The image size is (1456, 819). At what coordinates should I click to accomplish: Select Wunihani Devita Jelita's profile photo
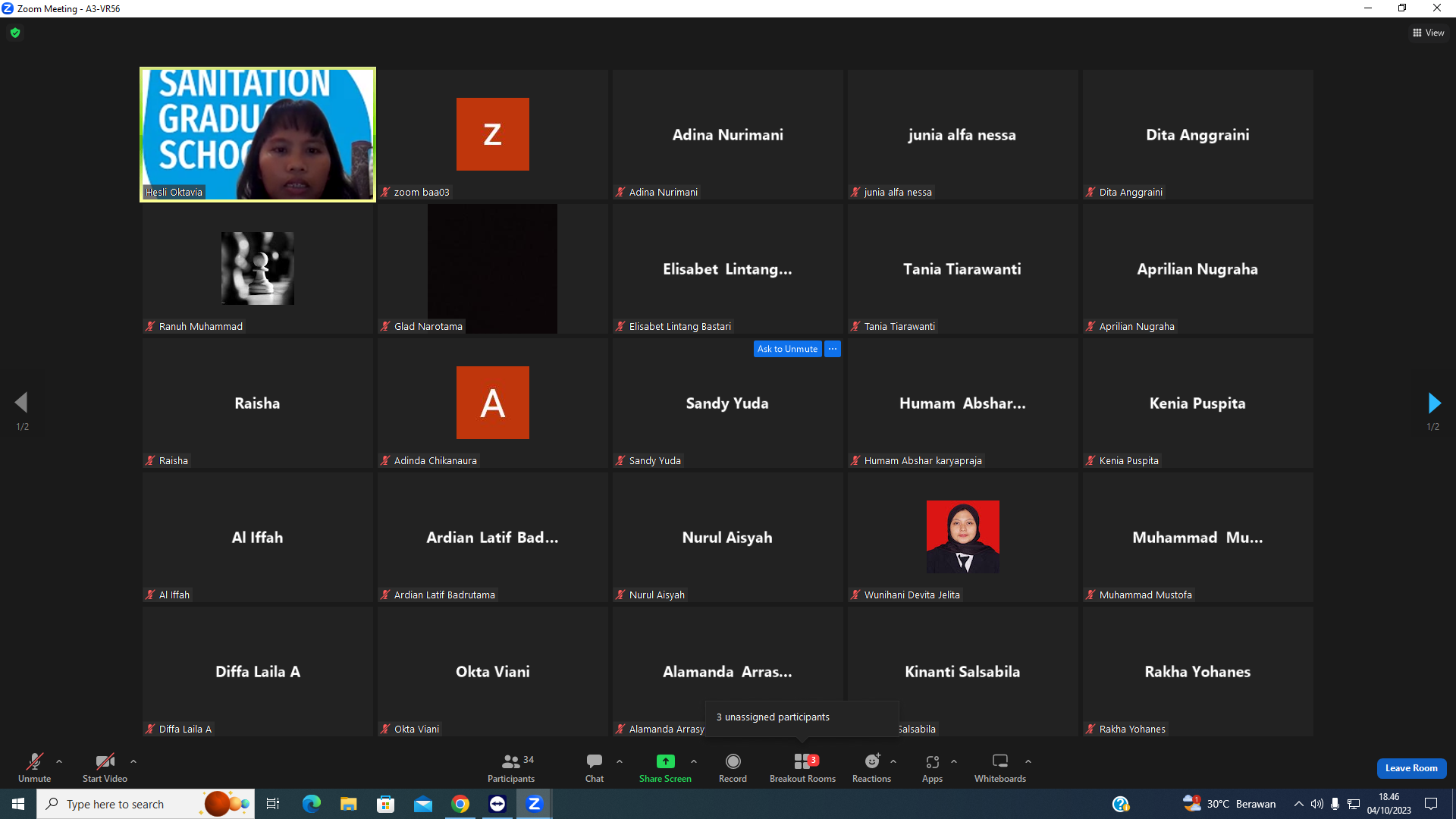point(963,537)
